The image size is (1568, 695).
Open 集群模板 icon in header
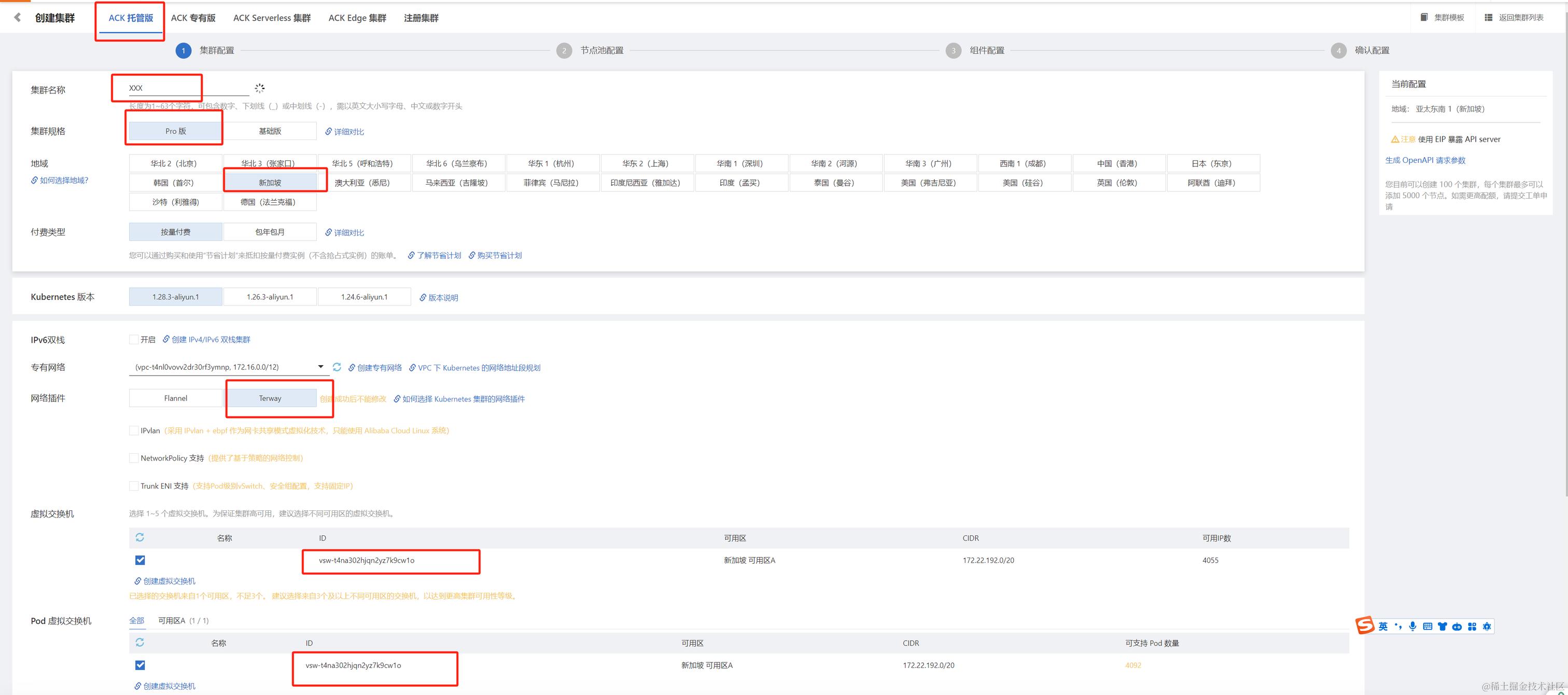click(x=1424, y=18)
